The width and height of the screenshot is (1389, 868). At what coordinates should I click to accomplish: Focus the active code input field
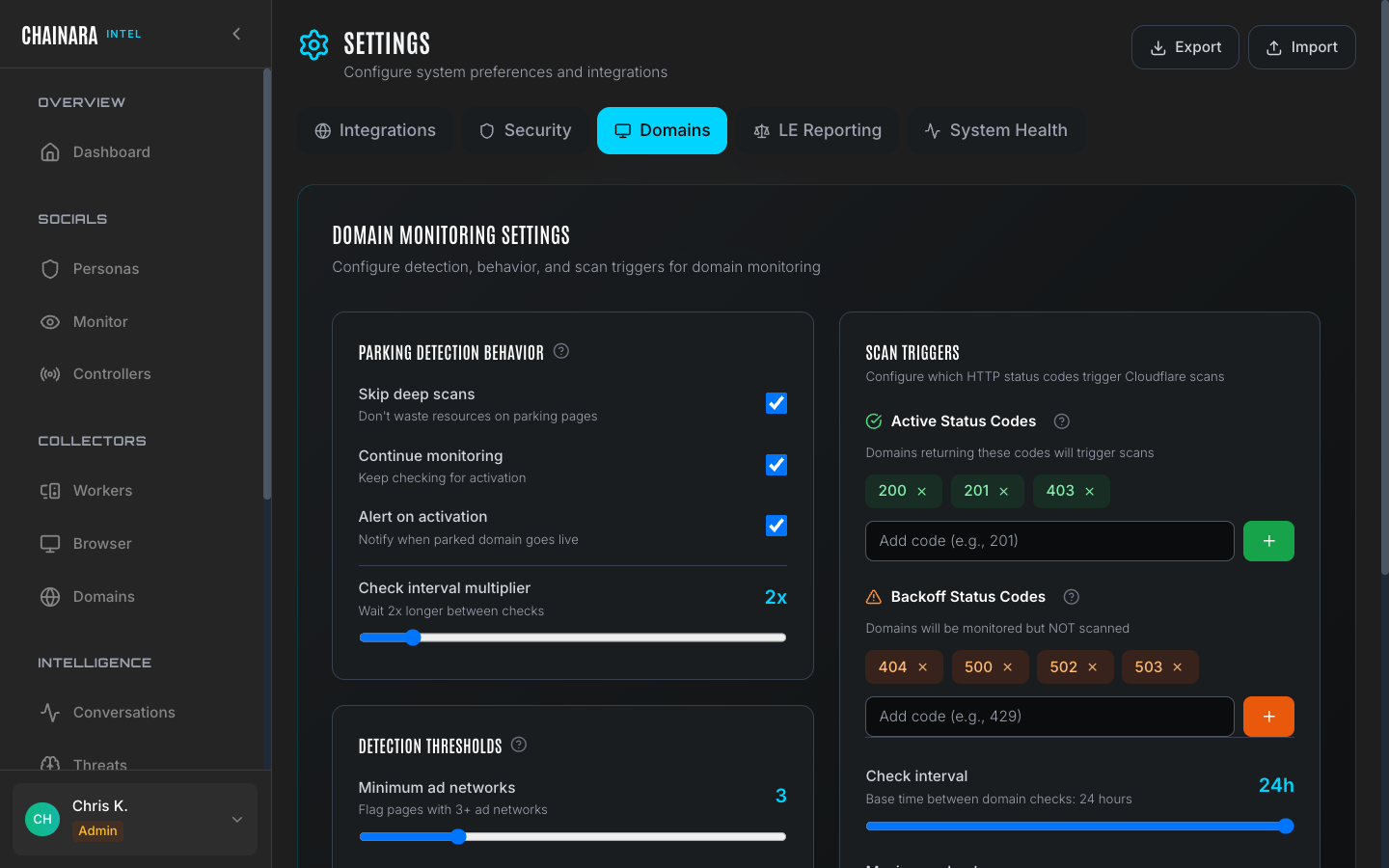pyautogui.click(x=1049, y=541)
